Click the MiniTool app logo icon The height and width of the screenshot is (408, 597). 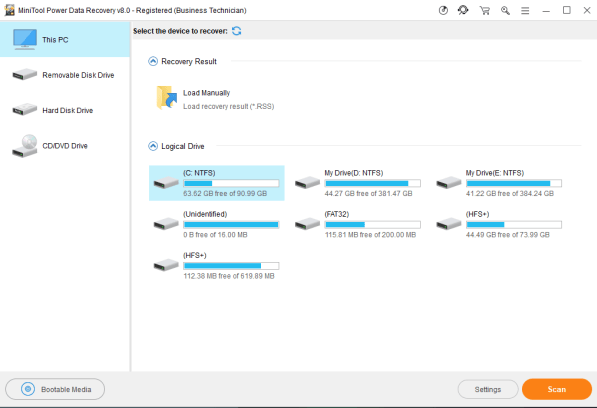[9, 10]
